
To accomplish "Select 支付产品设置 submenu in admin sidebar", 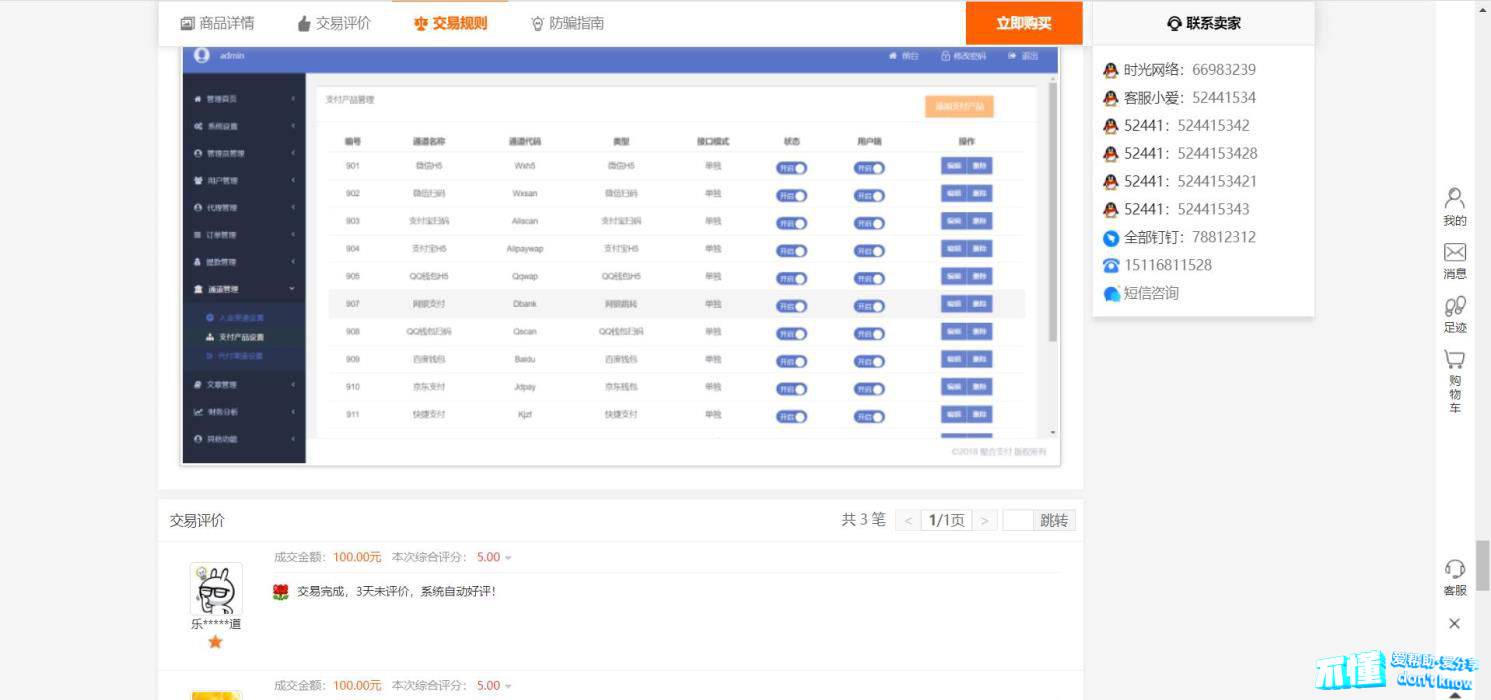I will (243, 337).
